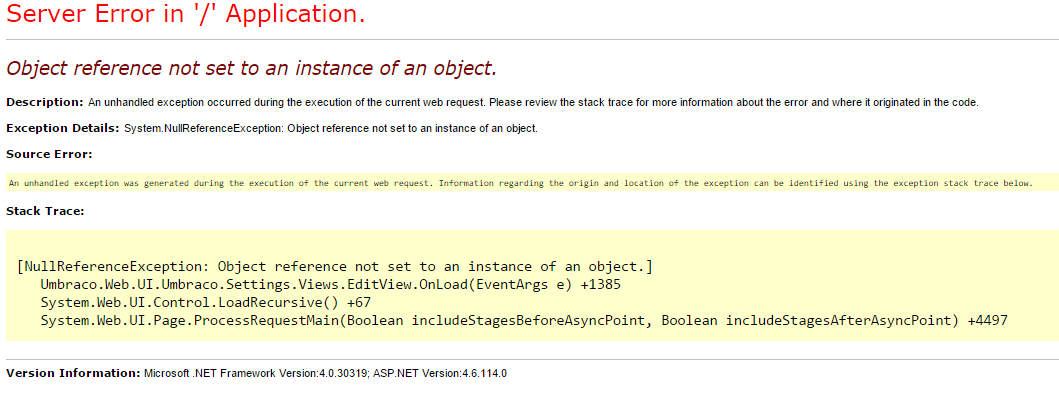Click the [NullReferenceException...] stack trace line

pyautogui.click(x=334, y=266)
